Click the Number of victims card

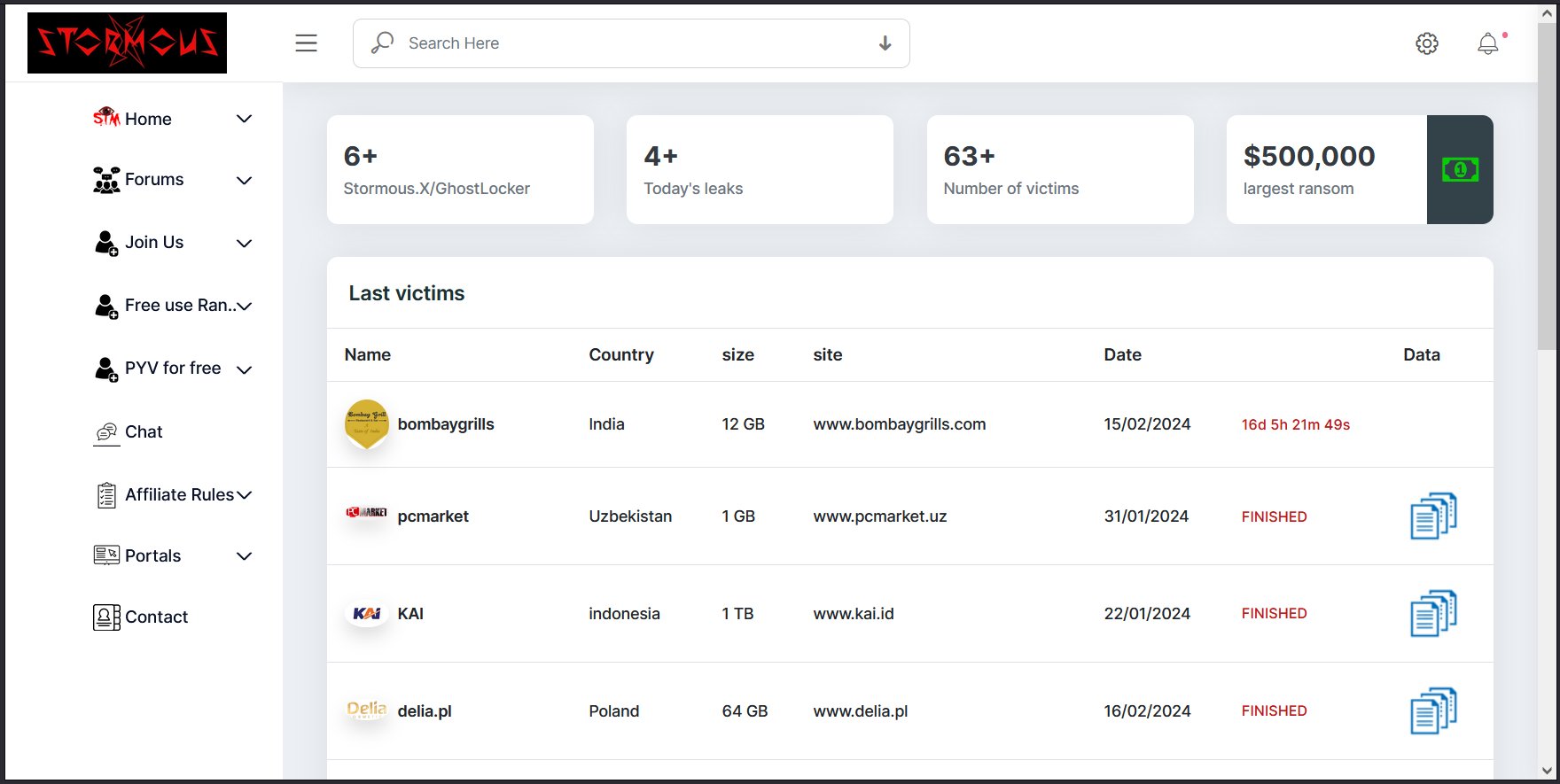tap(1060, 169)
